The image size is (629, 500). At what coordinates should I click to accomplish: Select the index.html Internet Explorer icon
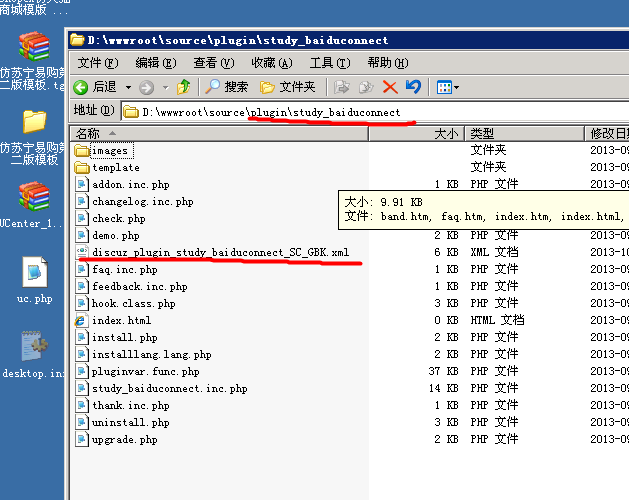click(81, 320)
